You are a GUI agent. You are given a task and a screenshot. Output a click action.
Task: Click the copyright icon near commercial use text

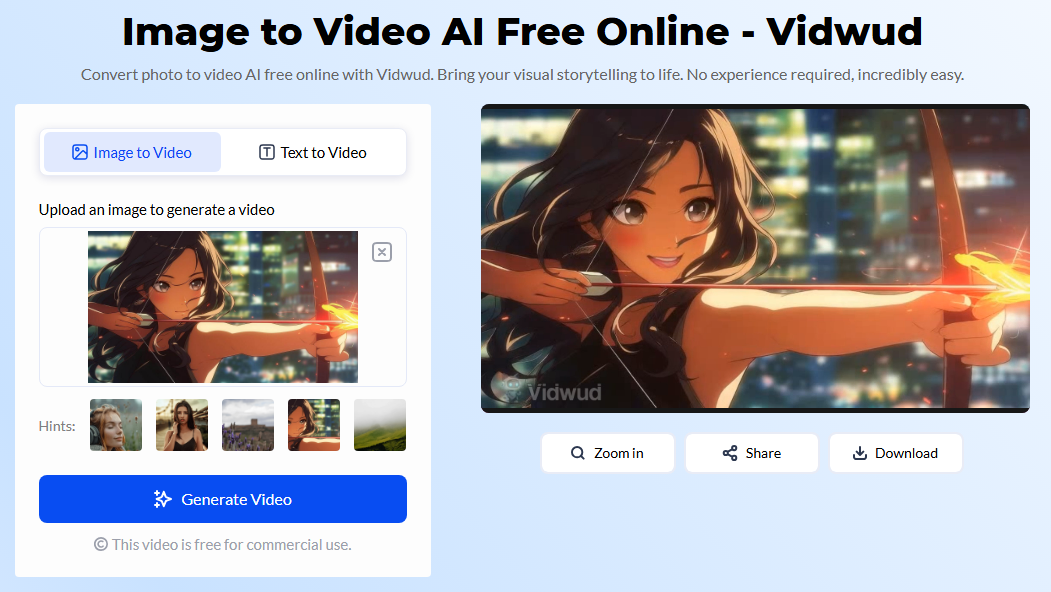click(101, 544)
